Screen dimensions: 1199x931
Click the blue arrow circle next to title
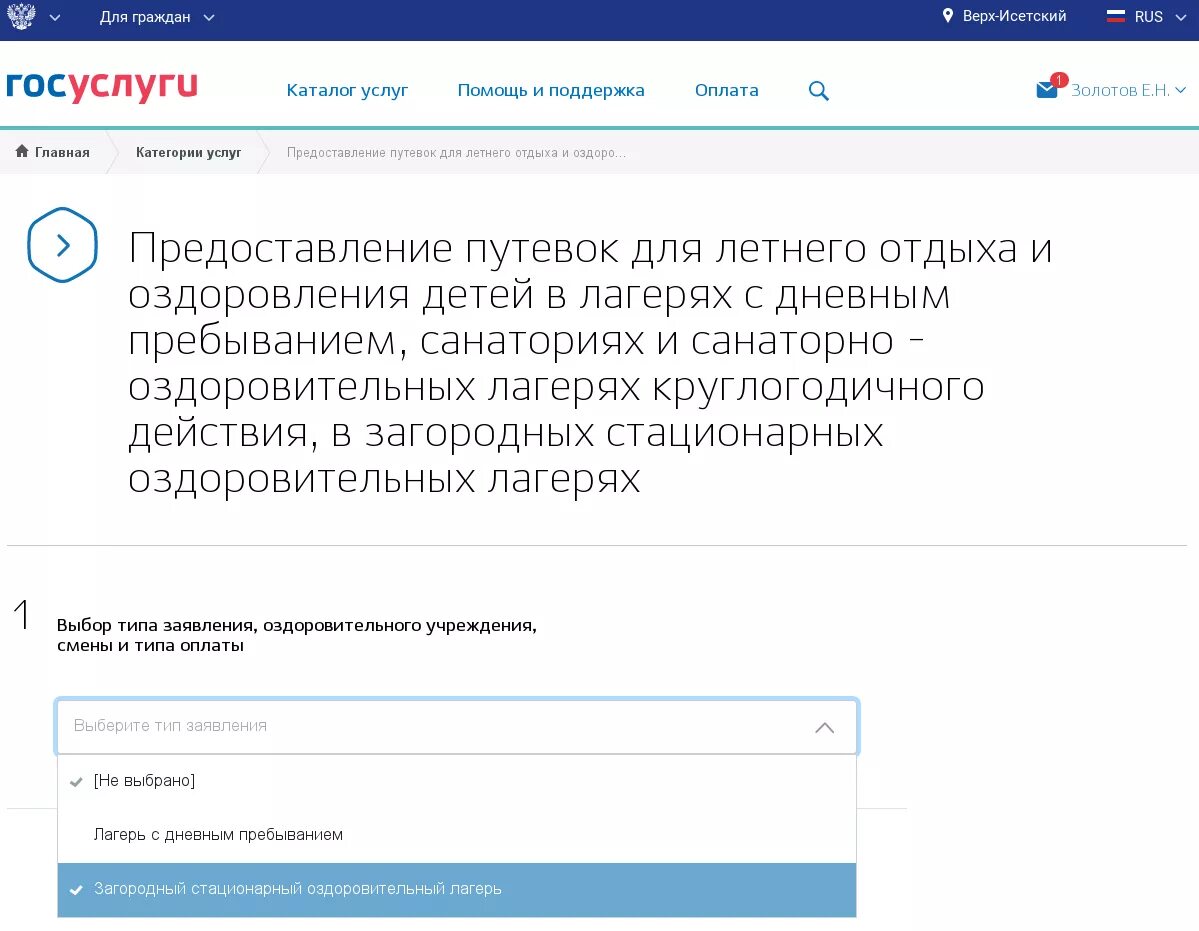click(62, 245)
